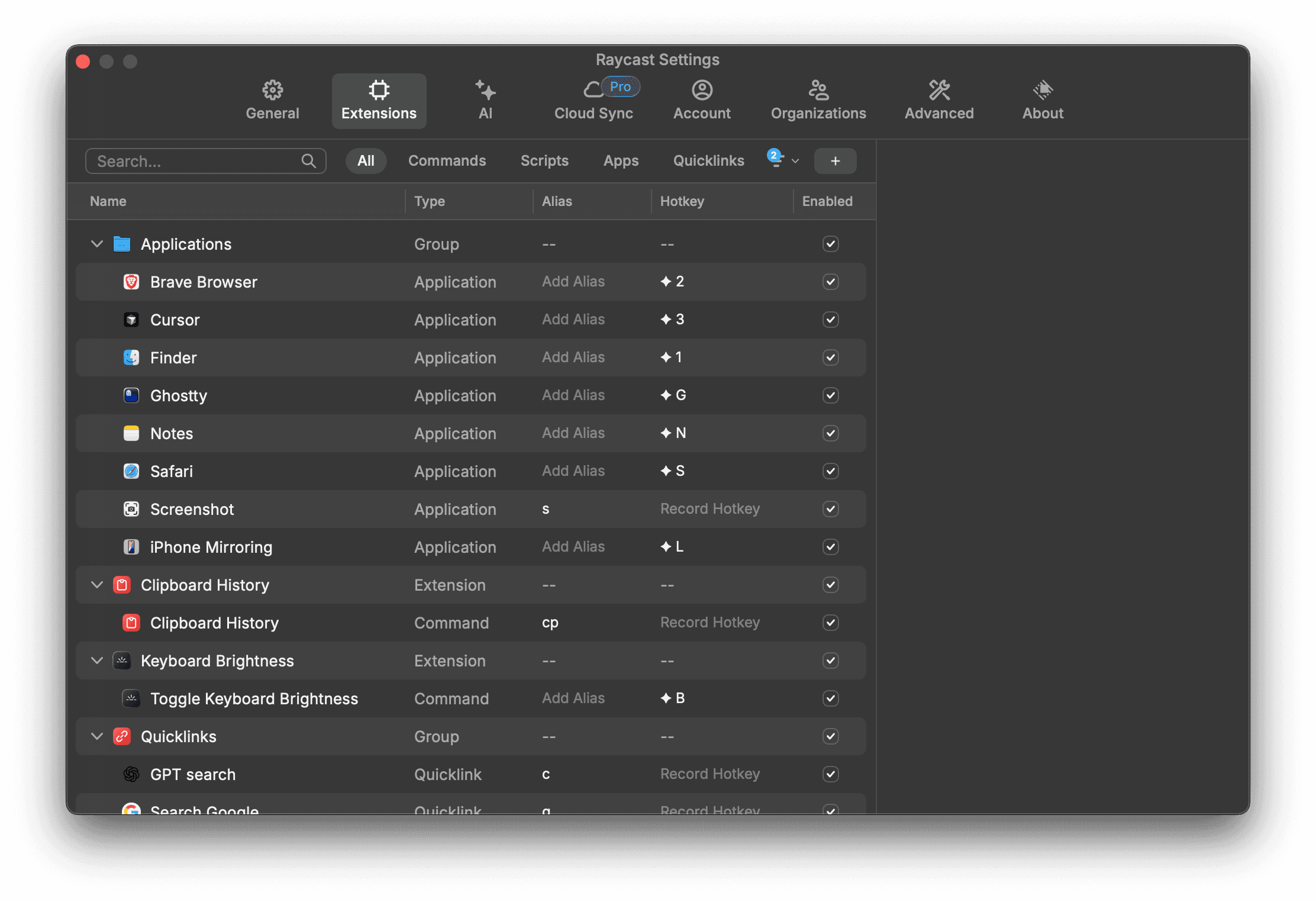Disable the Cursor application checkbox
This screenshot has width=1316, height=902.
click(830, 320)
